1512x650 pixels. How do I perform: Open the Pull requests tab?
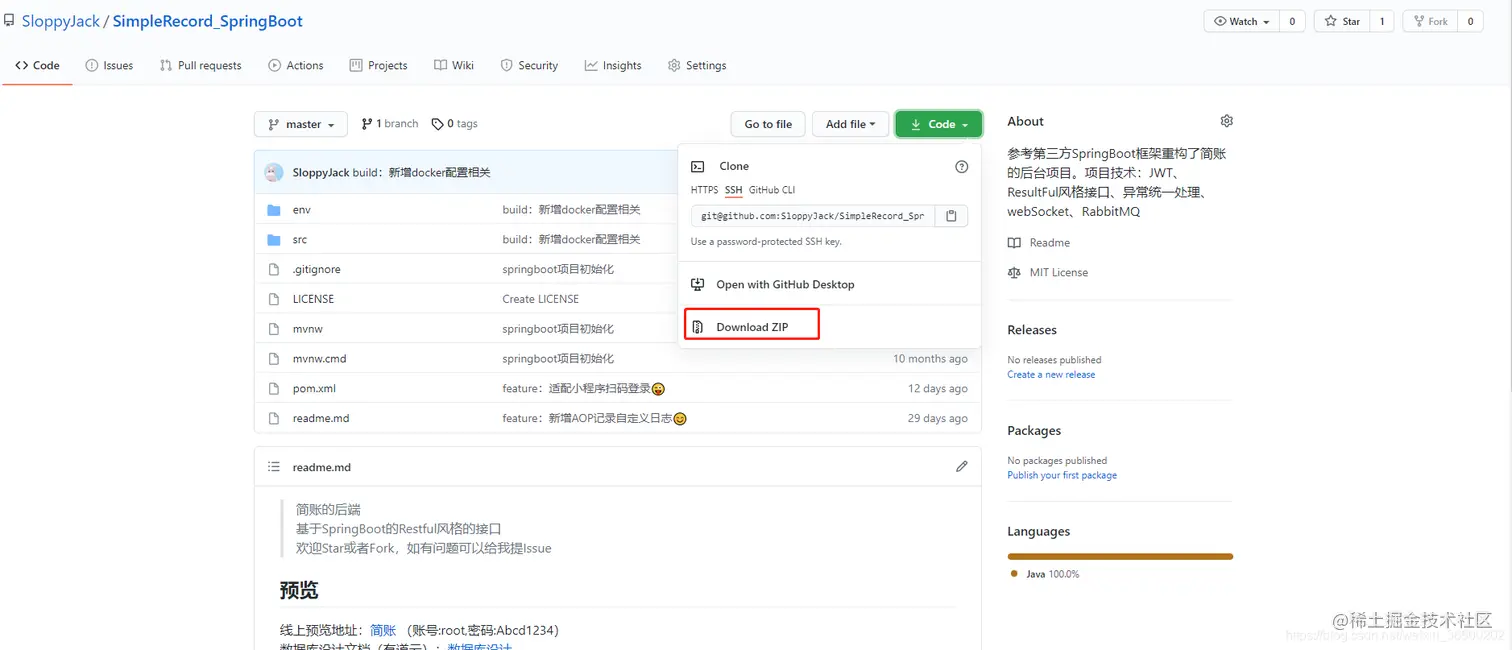point(200,66)
